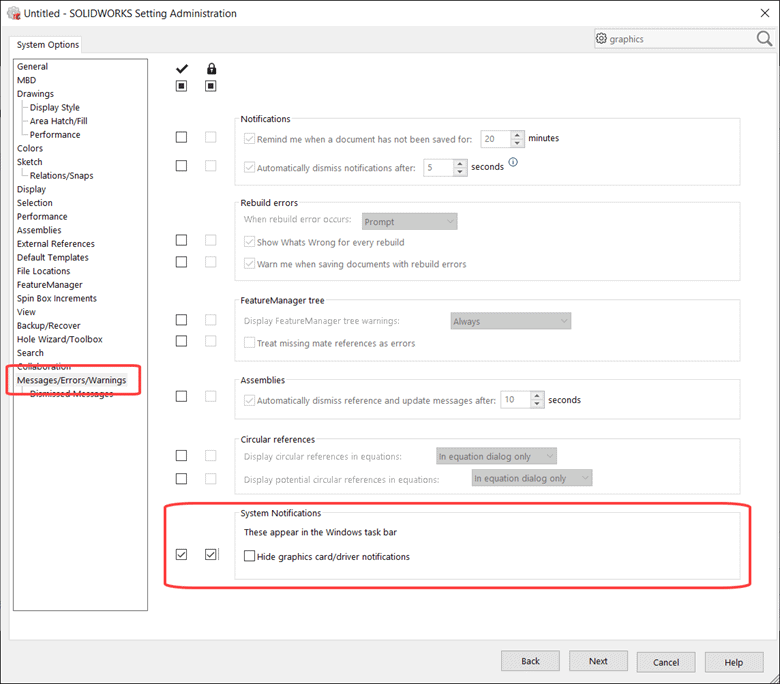Click the SOLIDWORKS title bar app icon
780x684 pixels.
tap(13, 13)
